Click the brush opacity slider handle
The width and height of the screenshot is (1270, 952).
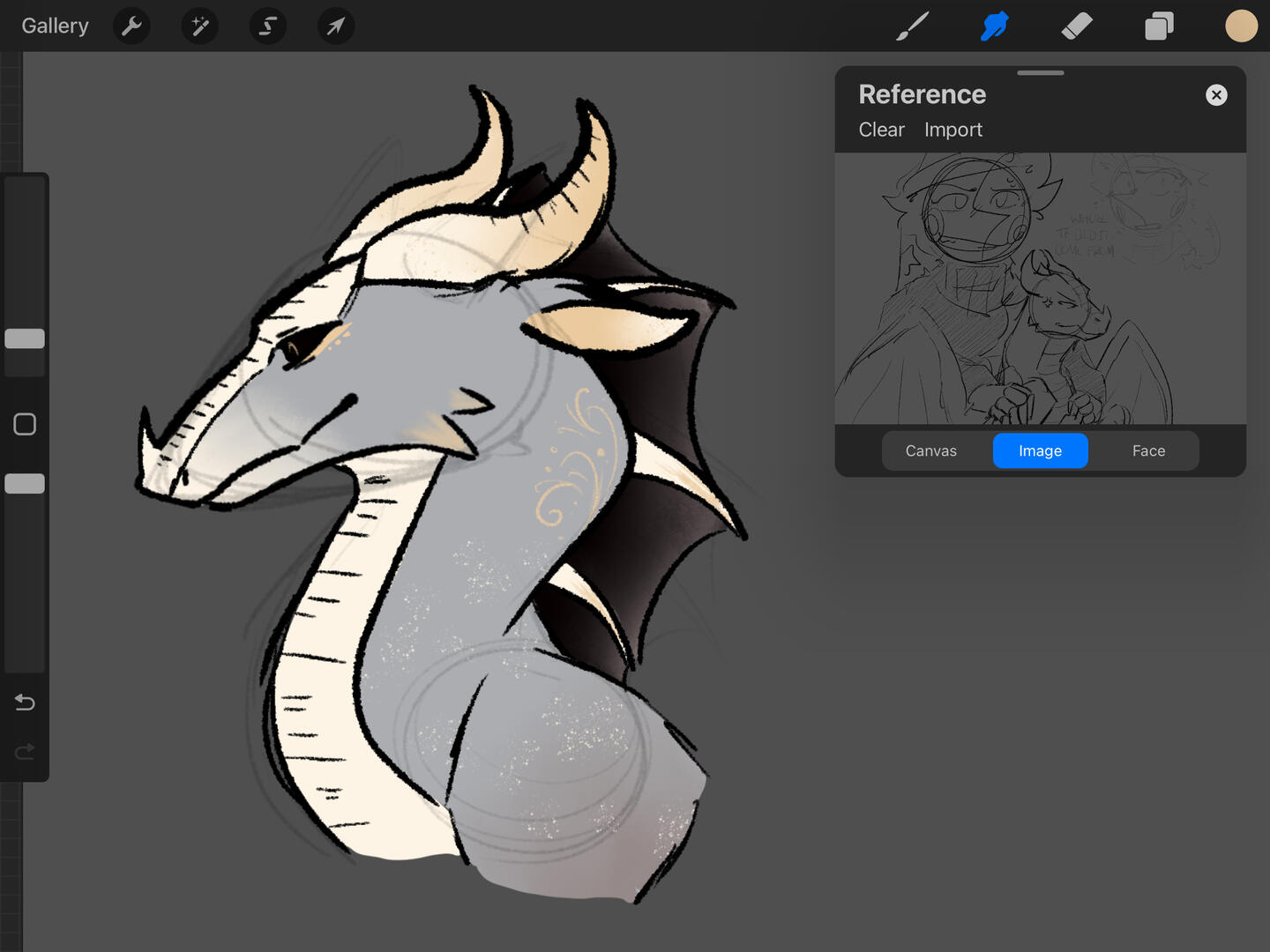pyautogui.click(x=25, y=483)
